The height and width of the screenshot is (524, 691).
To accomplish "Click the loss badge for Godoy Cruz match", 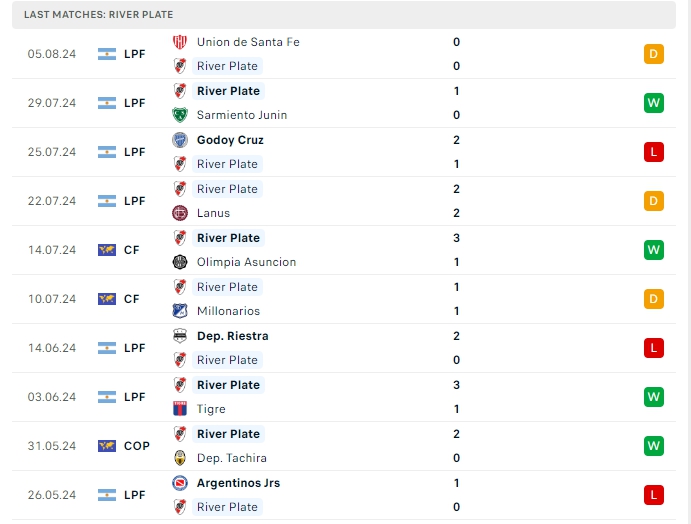I will (654, 152).
